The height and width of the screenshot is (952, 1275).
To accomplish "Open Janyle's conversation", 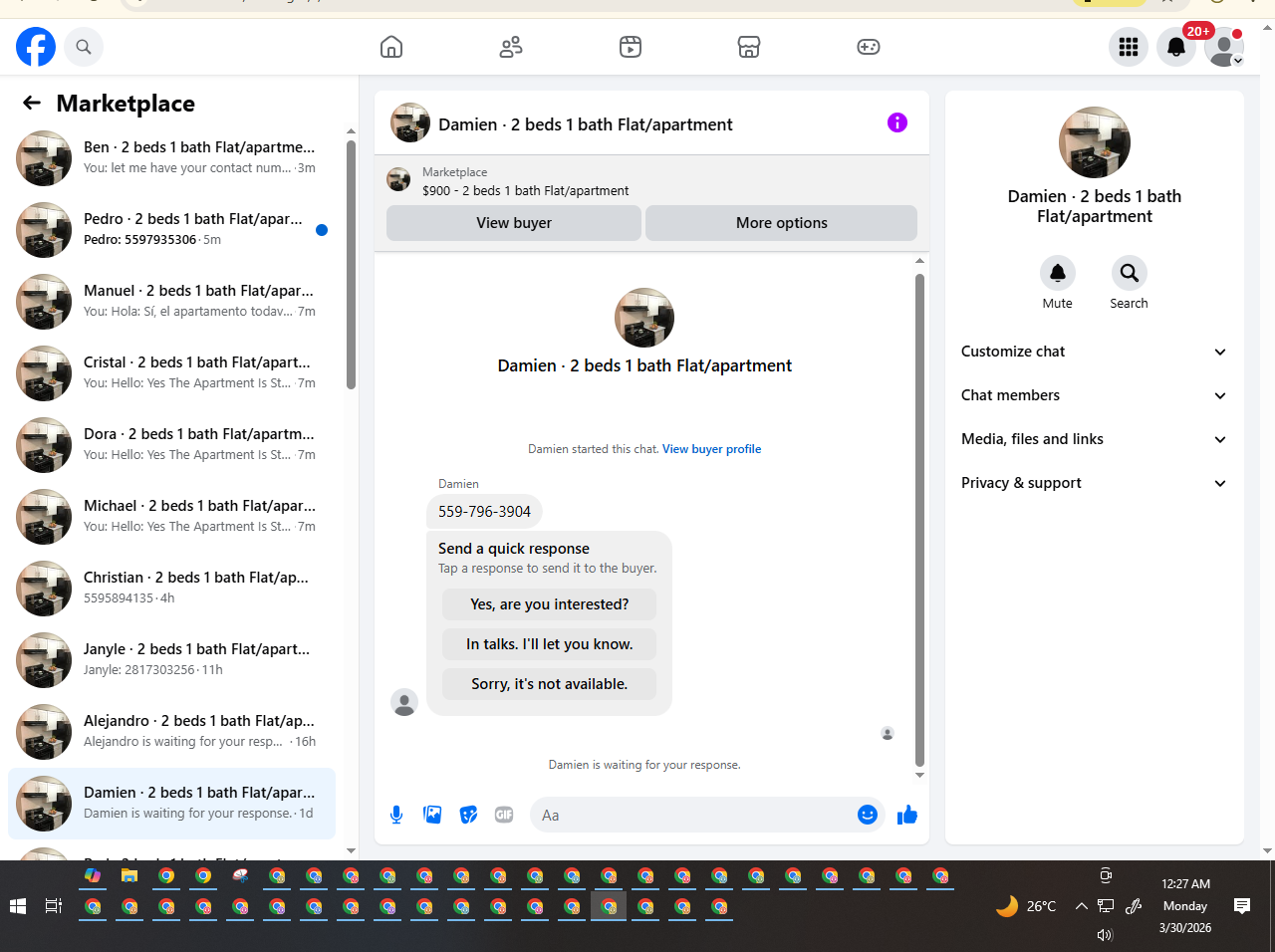I will click(x=172, y=660).
